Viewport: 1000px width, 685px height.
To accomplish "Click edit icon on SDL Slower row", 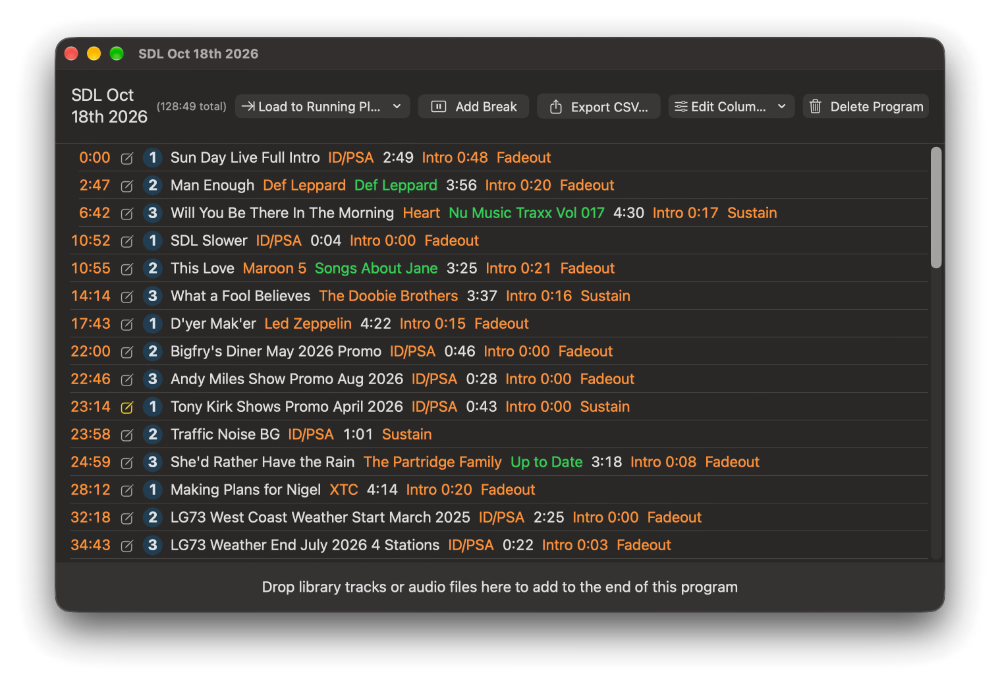I will (x=127, y=241).
